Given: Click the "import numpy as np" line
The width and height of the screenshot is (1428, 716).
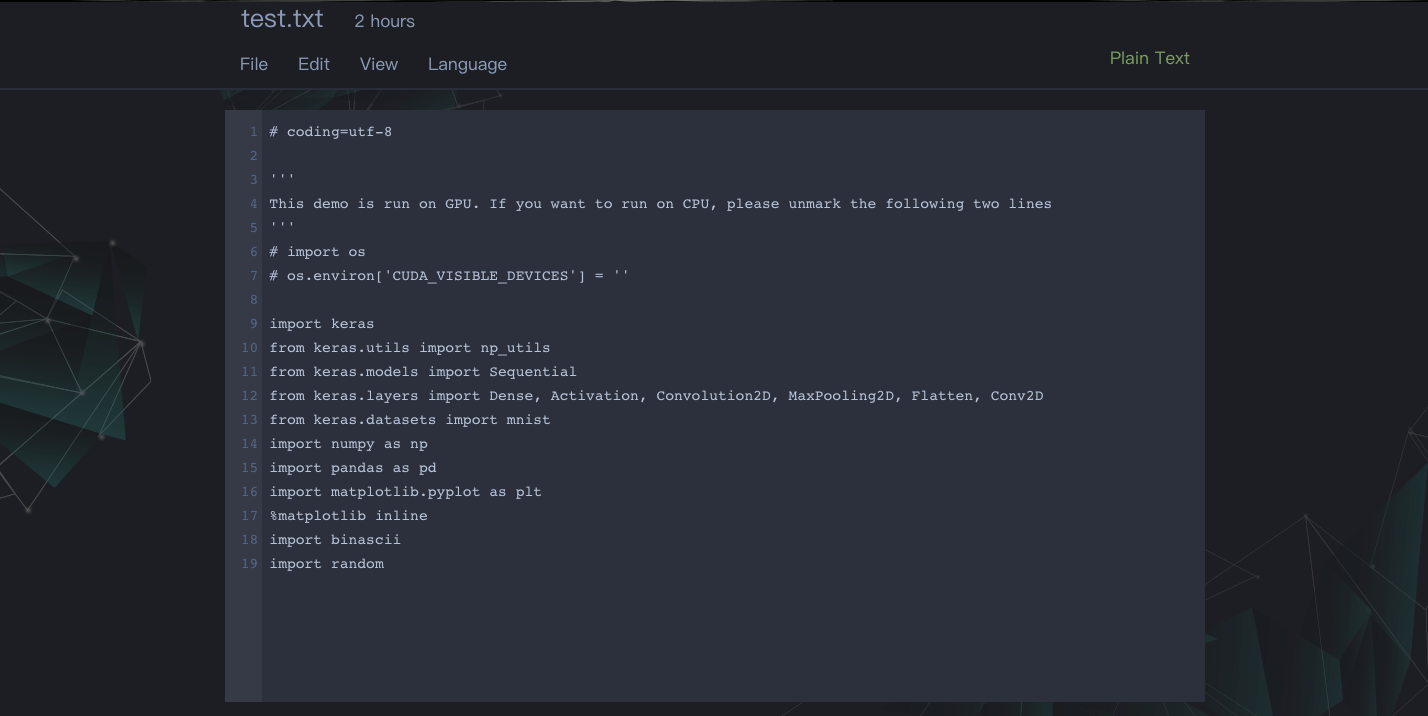Looking at the screenshot, I should [348, 444].
